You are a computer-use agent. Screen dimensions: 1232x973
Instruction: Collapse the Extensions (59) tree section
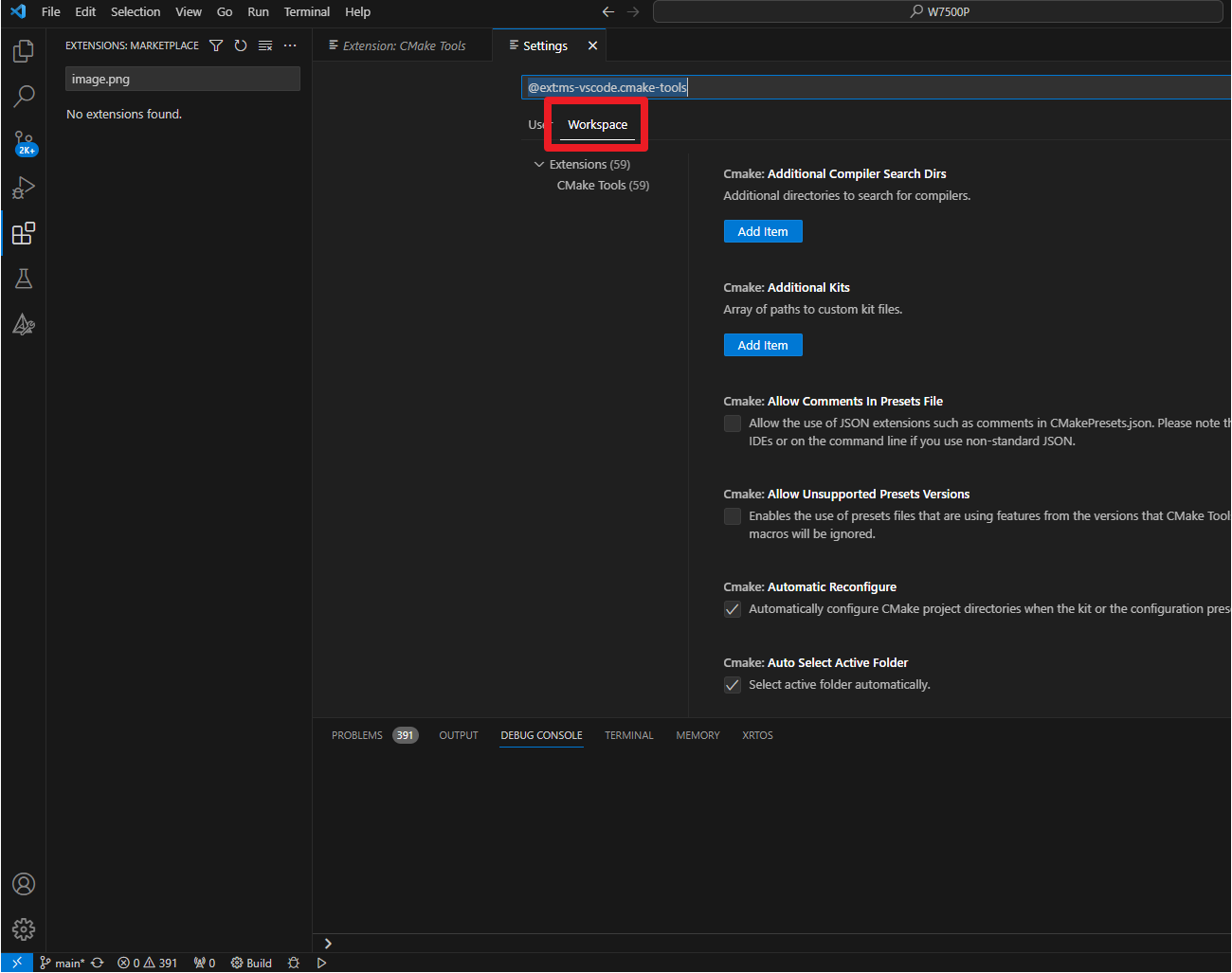[539, 165]
